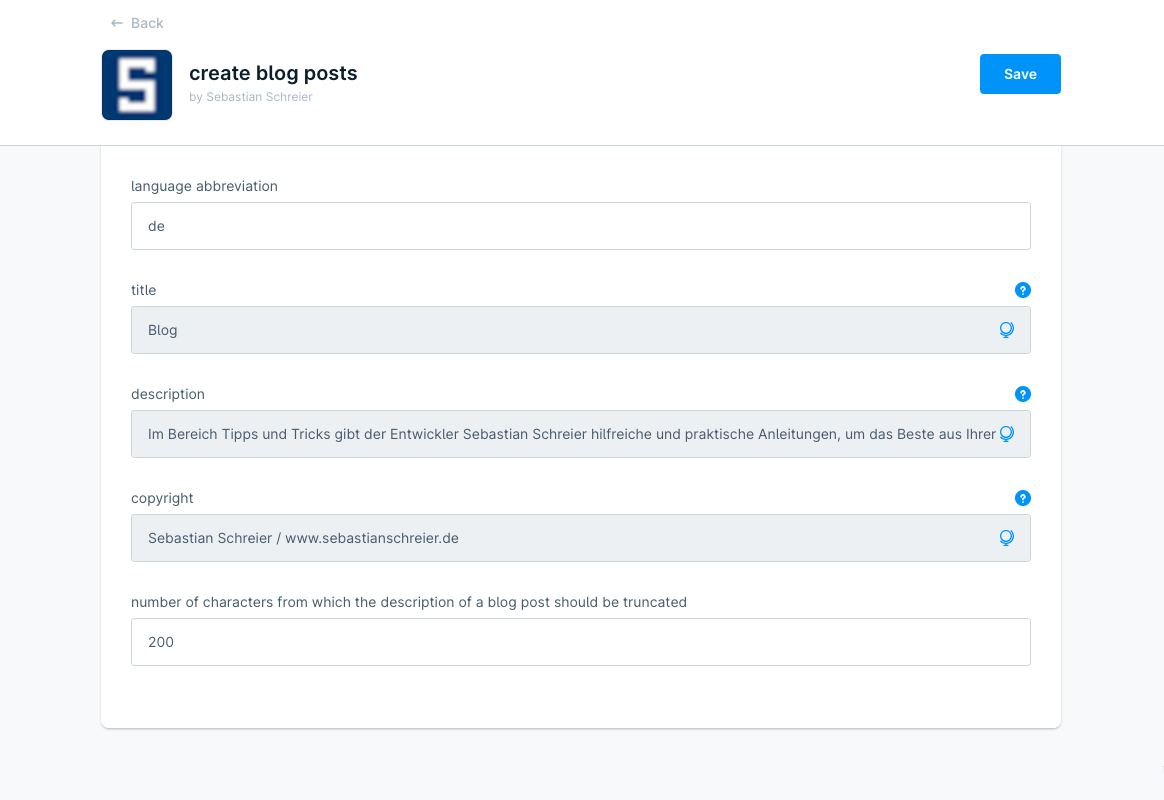The height and width of the screenshot is (800, 1164).
Task: Click the 'copyright' field label
Action: tap(162, 498)
